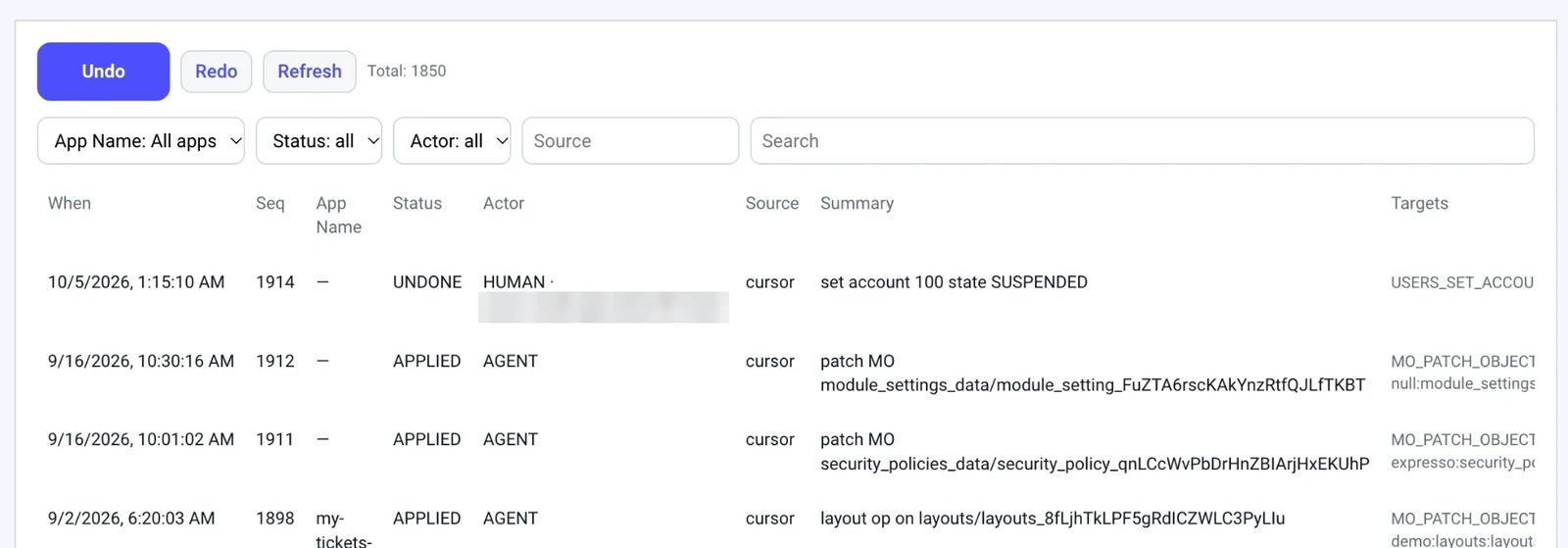Screen dimensions: 1568x548
Task: Select sequence number 1898
Action: (x=275, y=518)
